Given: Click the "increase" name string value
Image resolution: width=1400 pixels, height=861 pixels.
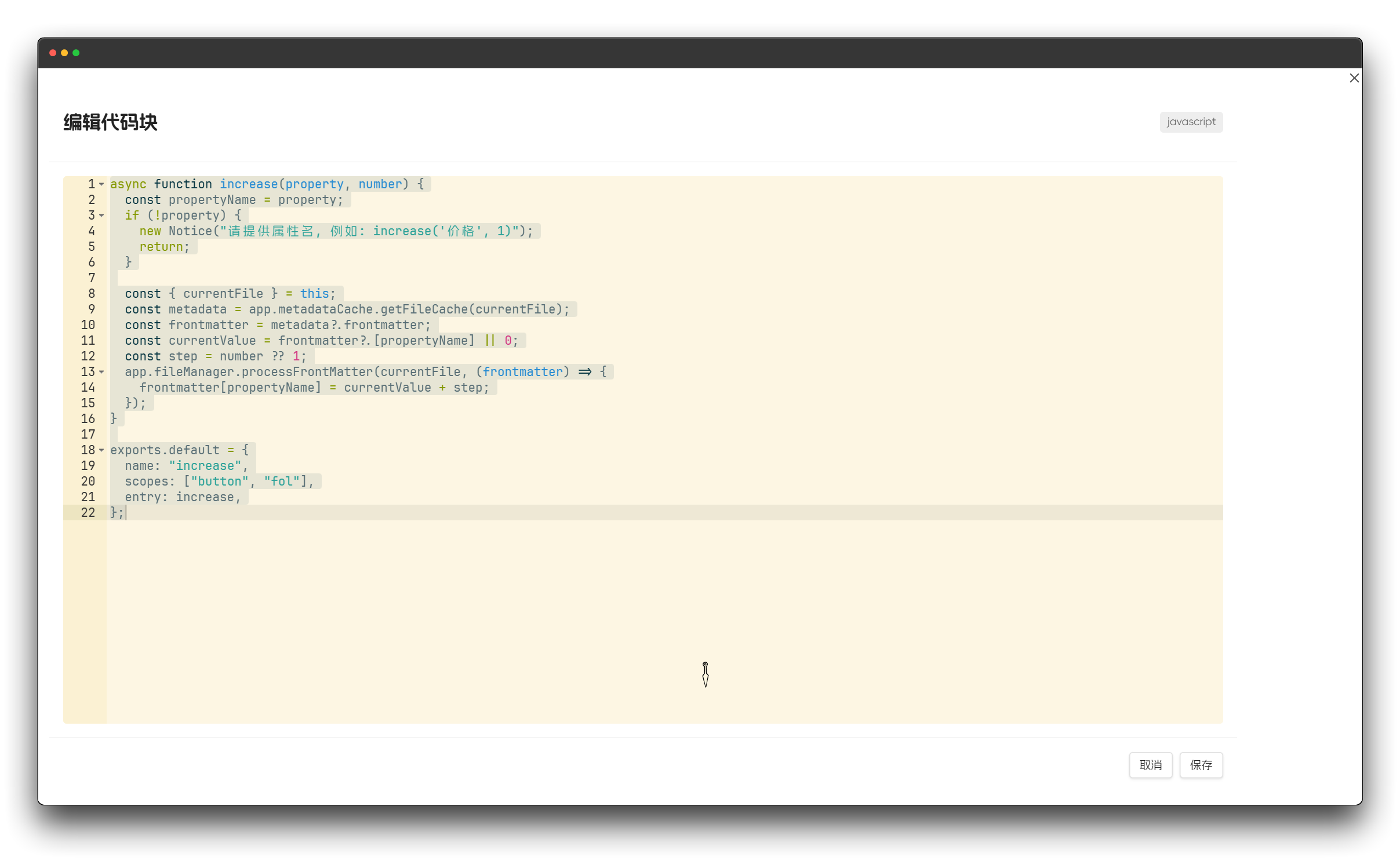Looking at the screenshot, I should point(205,466).
